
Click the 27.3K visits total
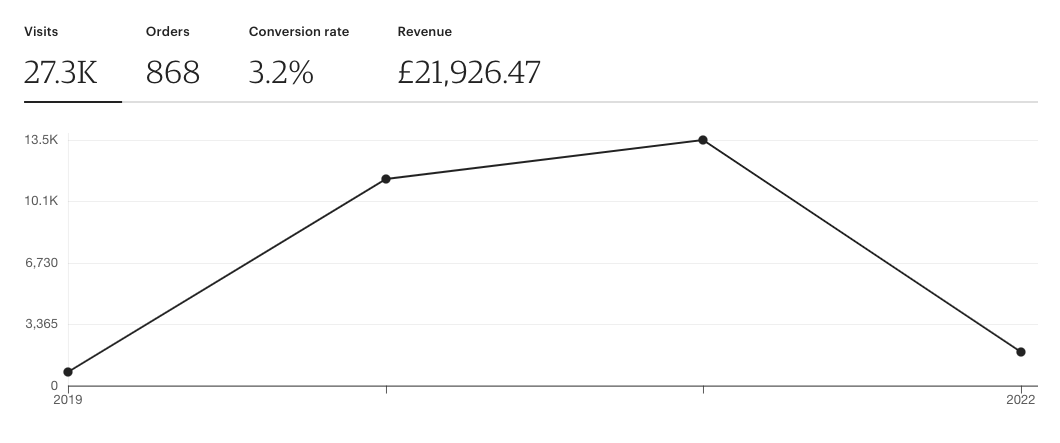(61, 72)
